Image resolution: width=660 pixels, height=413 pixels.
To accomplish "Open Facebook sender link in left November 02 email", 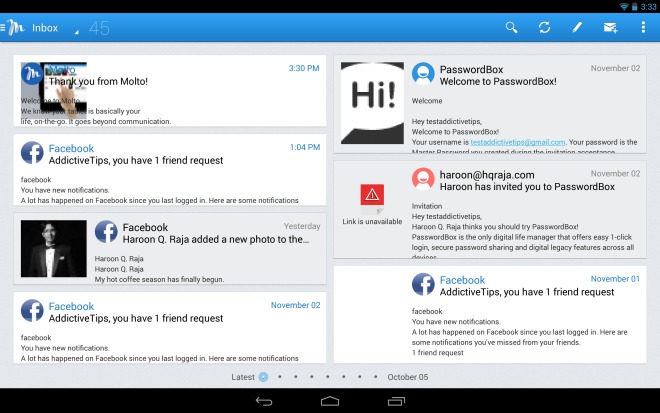I will [71, 306].
